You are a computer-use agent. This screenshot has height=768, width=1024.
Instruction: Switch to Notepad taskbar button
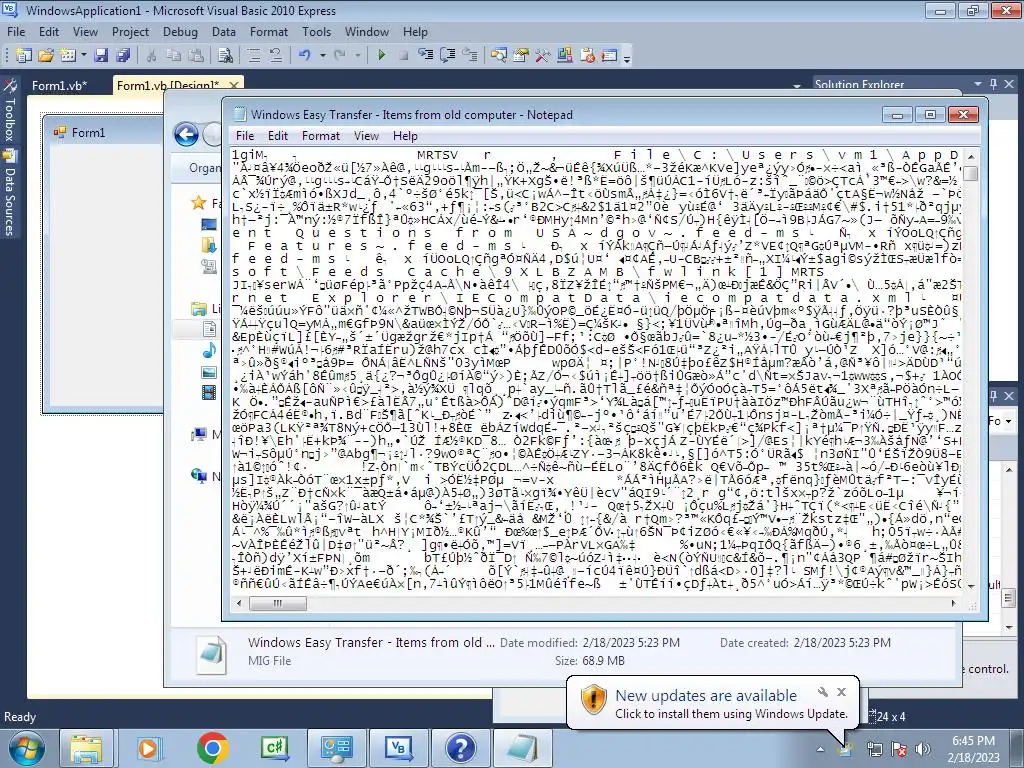[522, 748]
